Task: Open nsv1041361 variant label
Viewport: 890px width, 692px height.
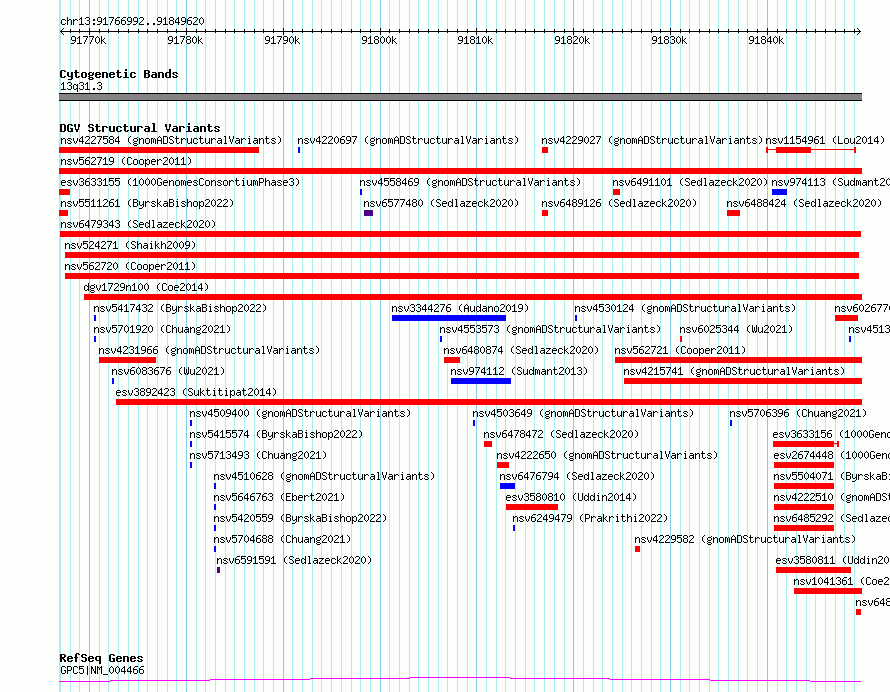Action: coord(841,581)
